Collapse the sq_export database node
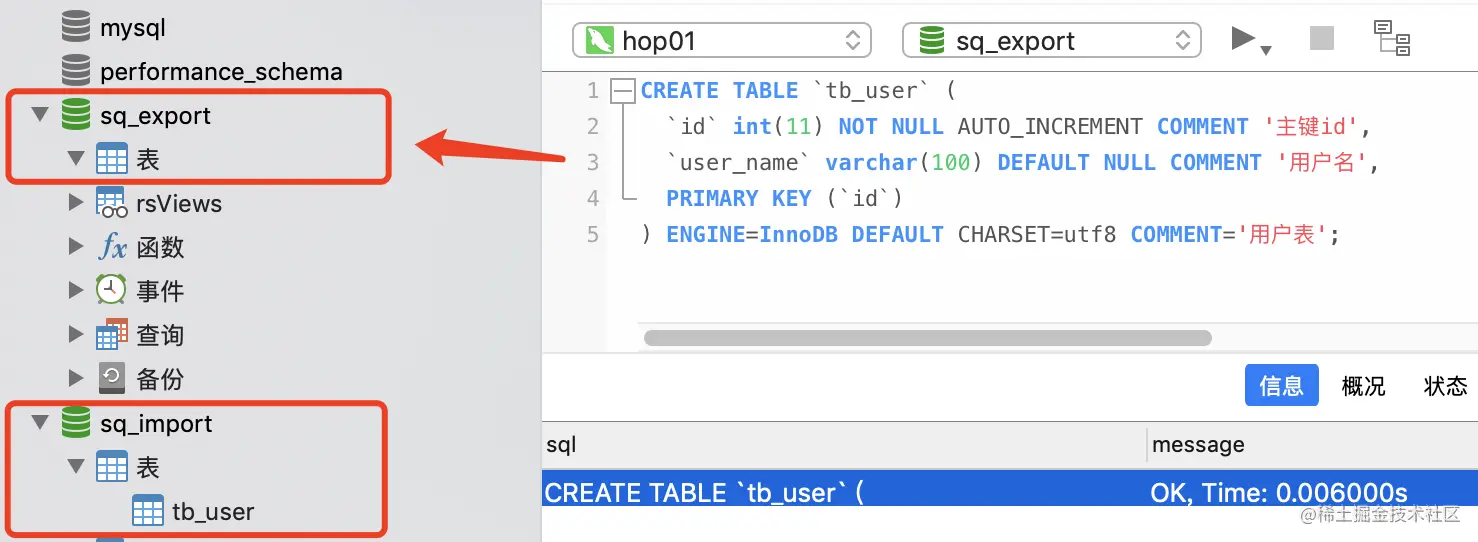The height and width of the screenshot is (542, 1478). (x=40, y=115)
